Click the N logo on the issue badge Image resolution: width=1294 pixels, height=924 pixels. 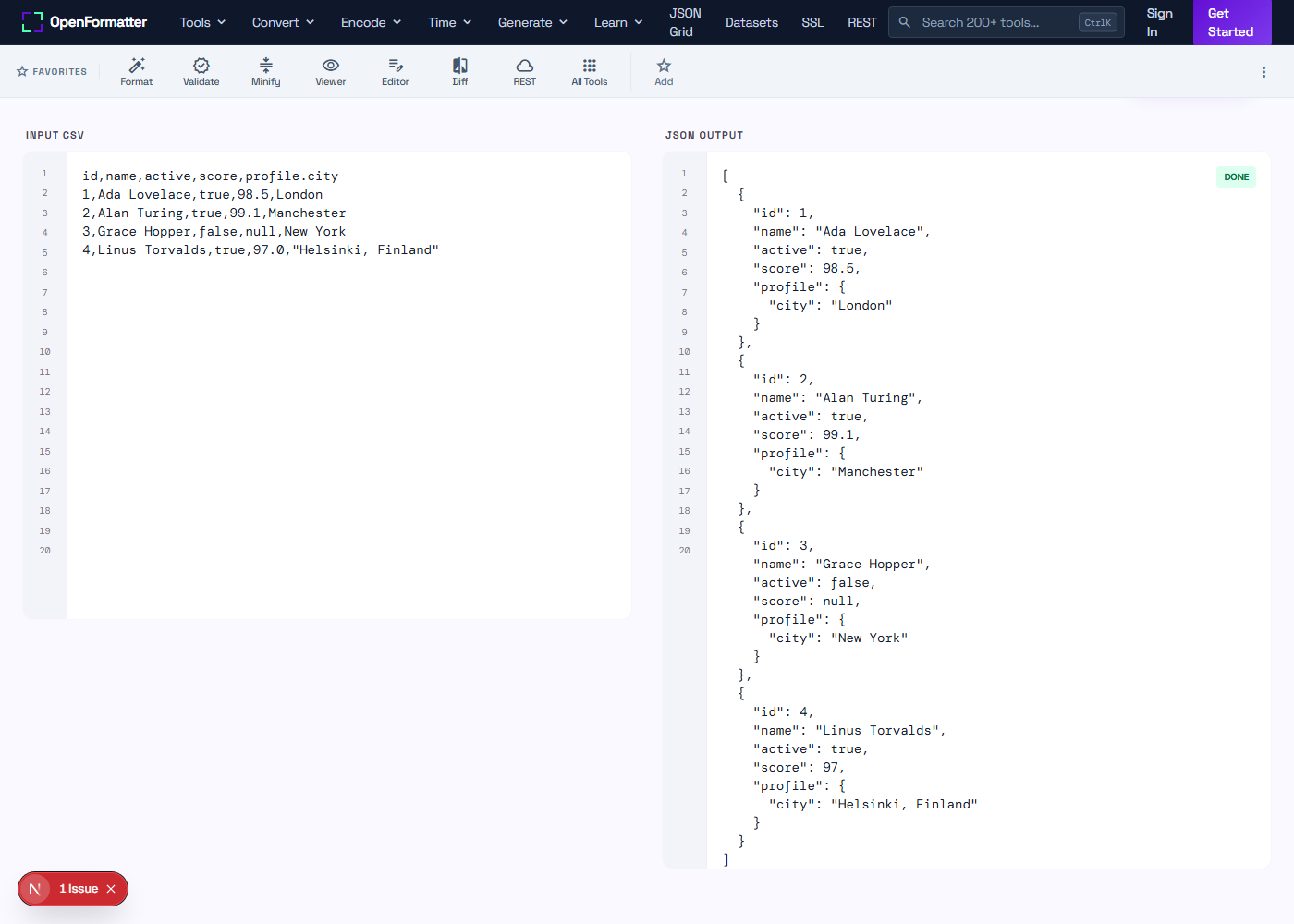click(35, 889)
